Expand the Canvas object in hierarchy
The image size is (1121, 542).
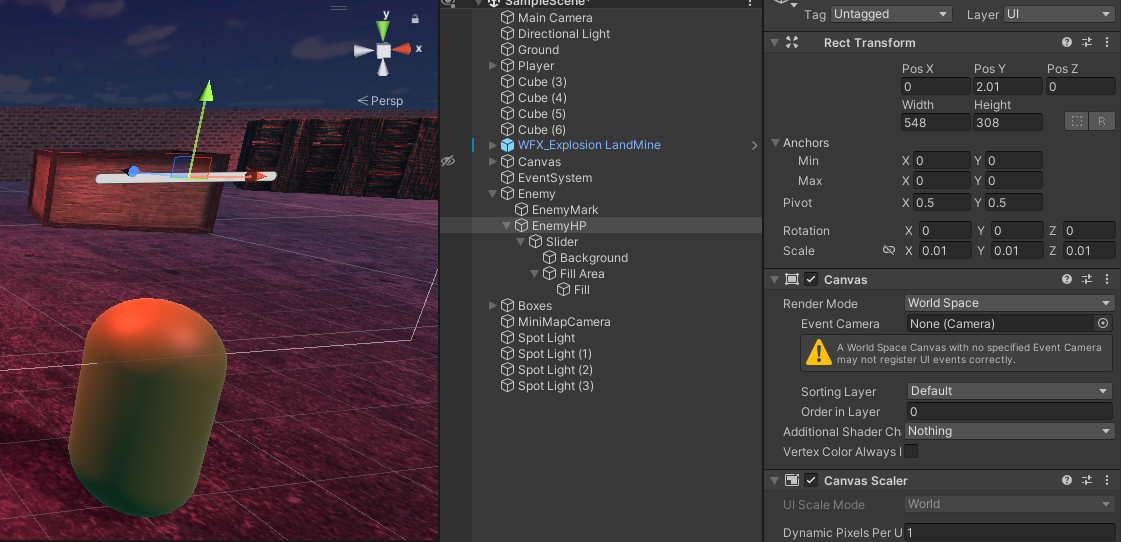(492, 162)
